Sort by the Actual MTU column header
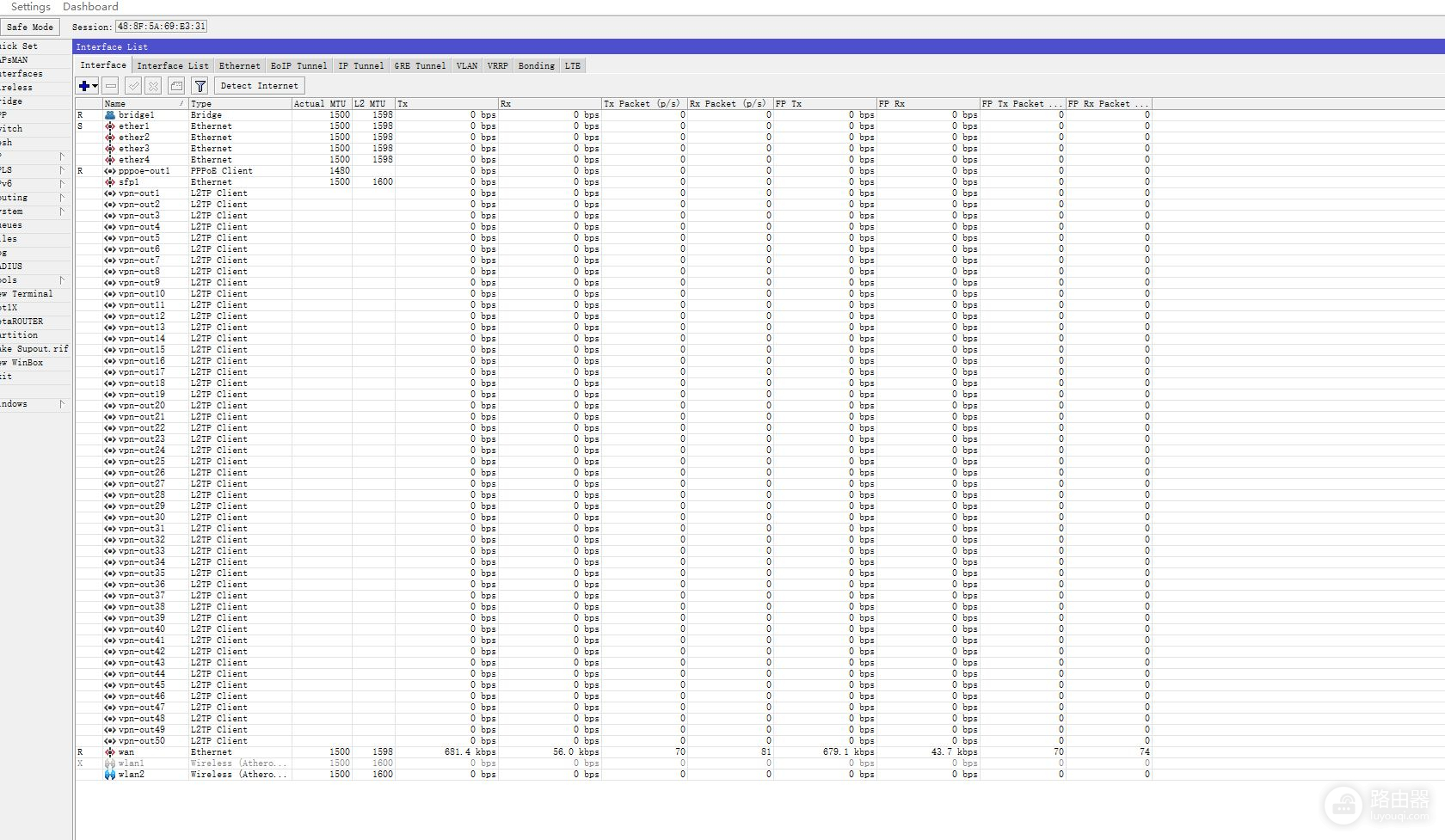 point(322,103)
